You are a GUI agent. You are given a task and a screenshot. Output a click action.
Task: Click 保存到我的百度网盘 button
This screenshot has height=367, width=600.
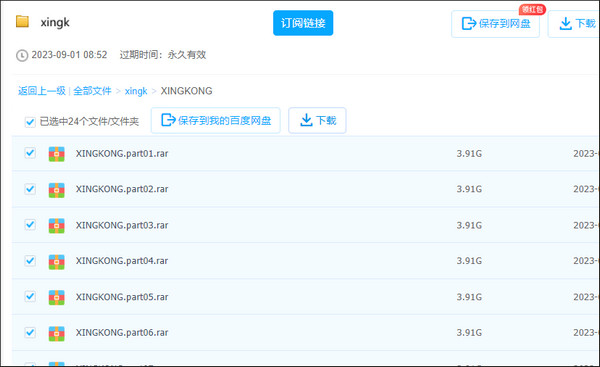pos(216,121)
